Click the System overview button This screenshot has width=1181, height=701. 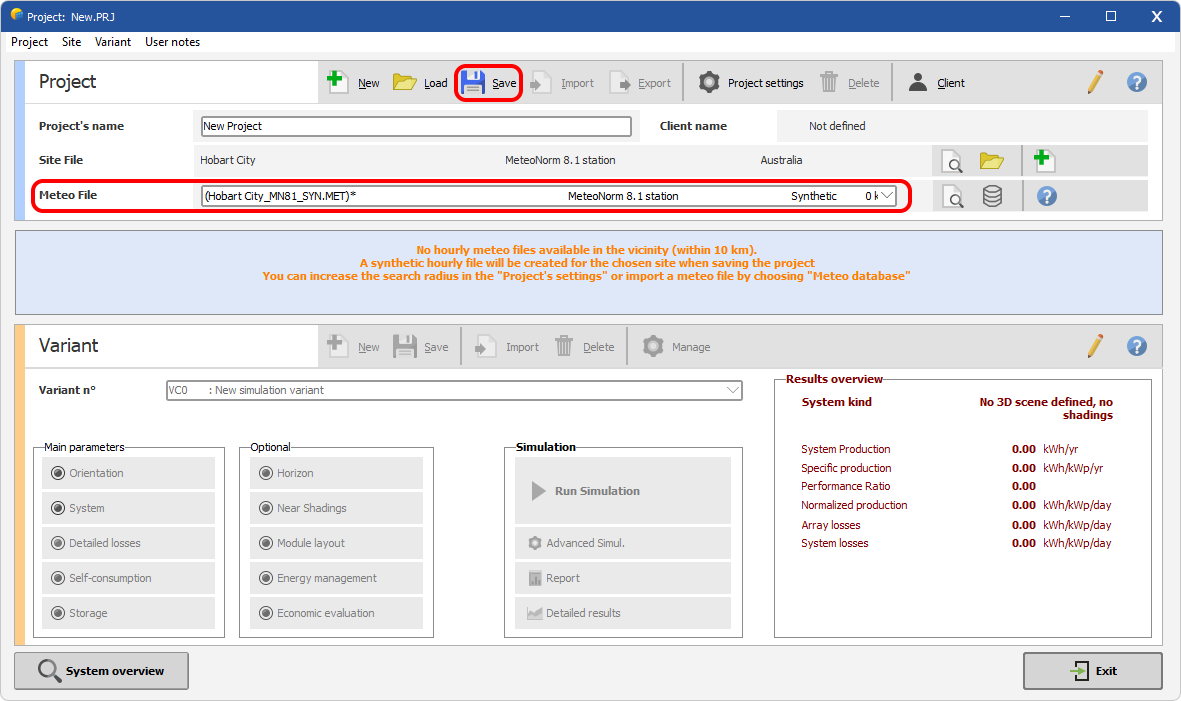102,670
